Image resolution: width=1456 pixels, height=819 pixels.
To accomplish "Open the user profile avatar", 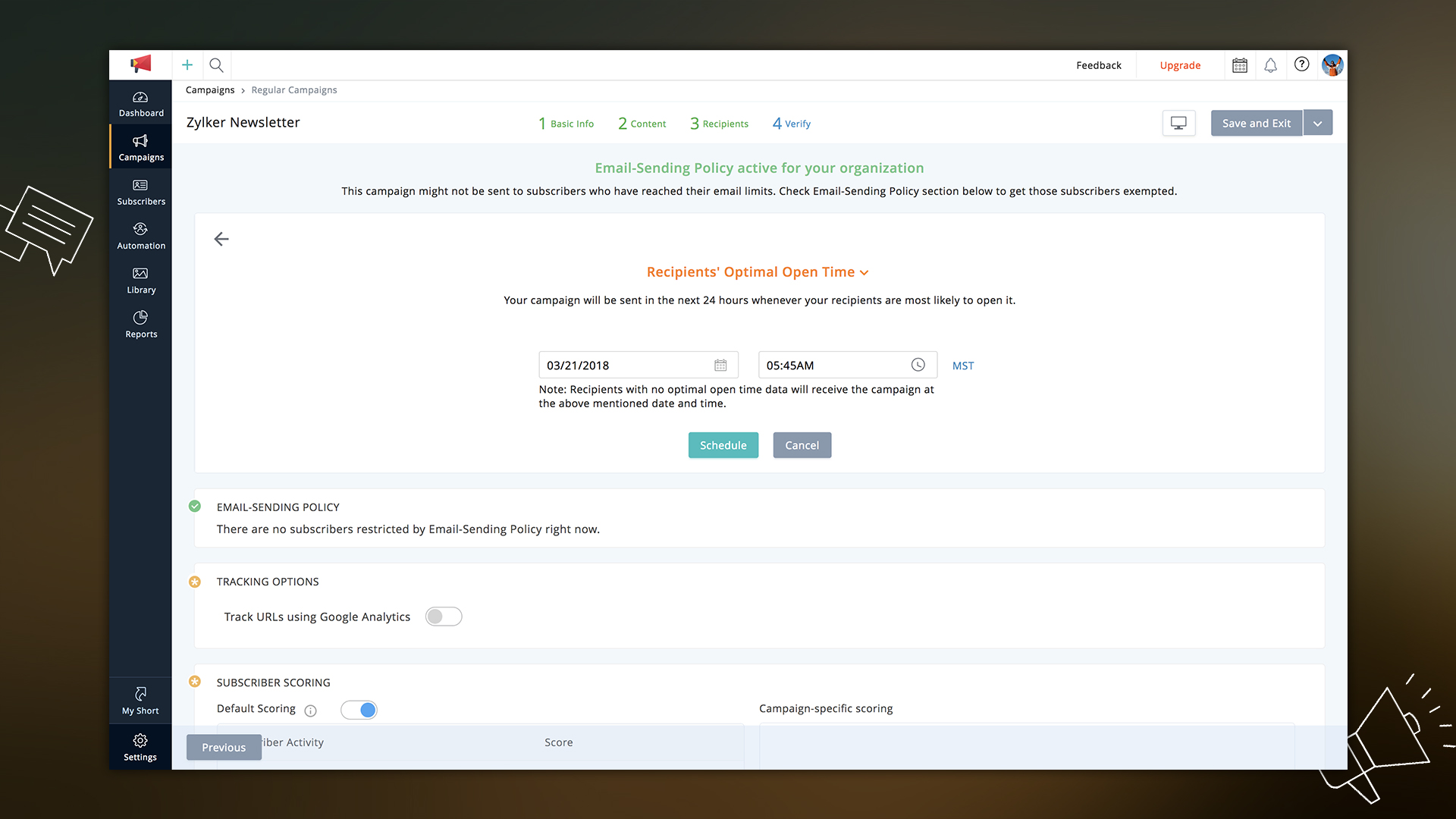I will (1332, 65).
